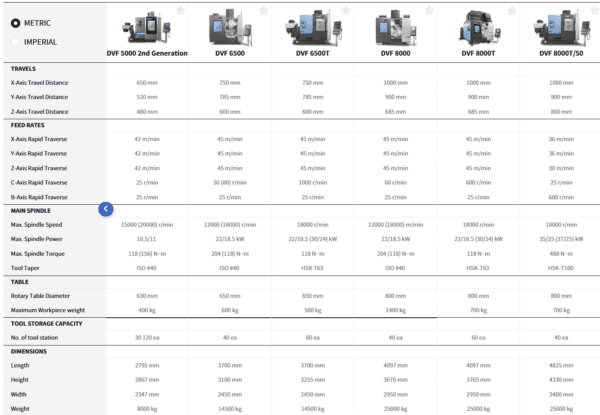Image resolution: width=600 pixels, height=415 pixels.
Task: Open DVF 6500T machine image
Action: pyautogui.click(x=313, y=28)
